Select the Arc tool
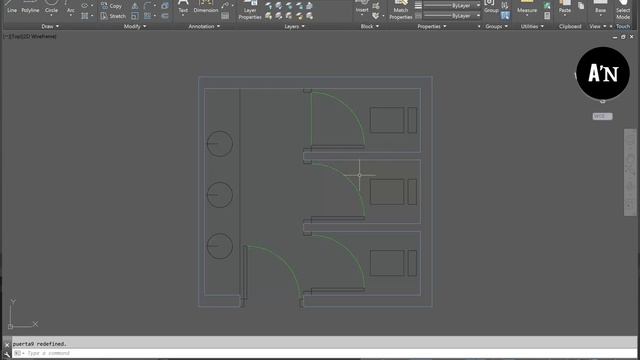 71,7
